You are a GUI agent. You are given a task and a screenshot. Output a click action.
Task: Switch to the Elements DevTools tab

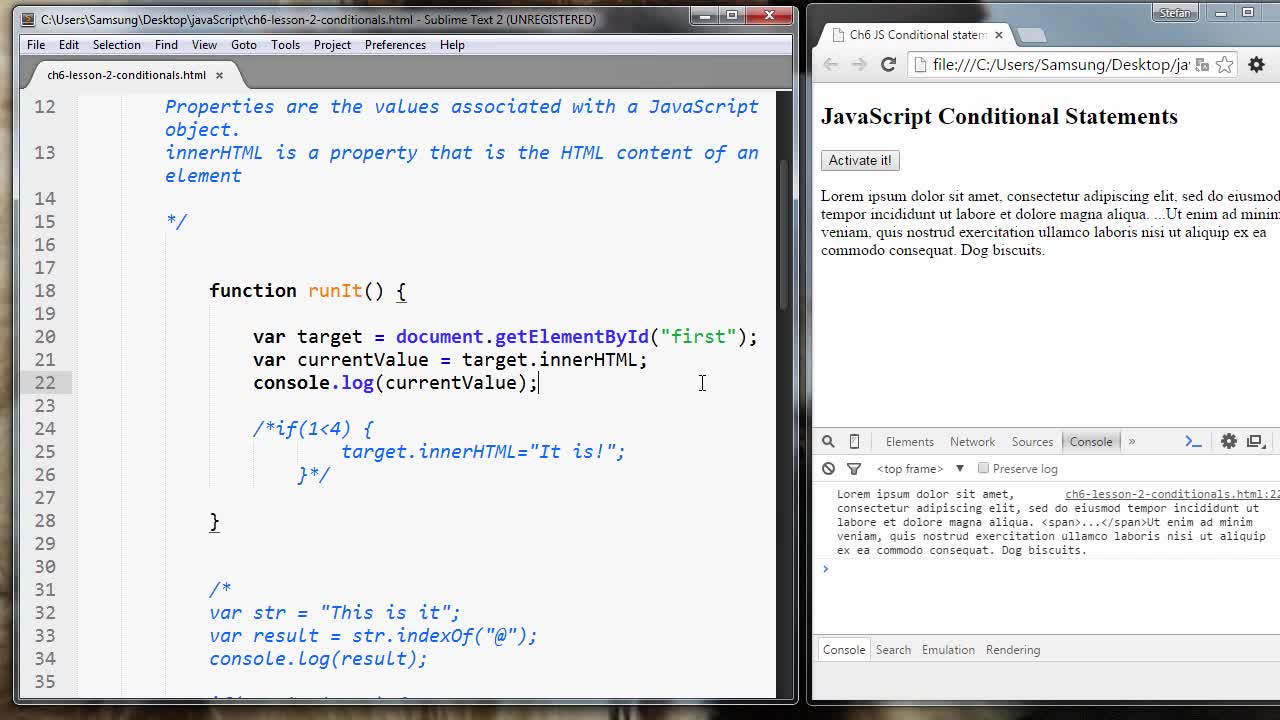pos(909,441)
